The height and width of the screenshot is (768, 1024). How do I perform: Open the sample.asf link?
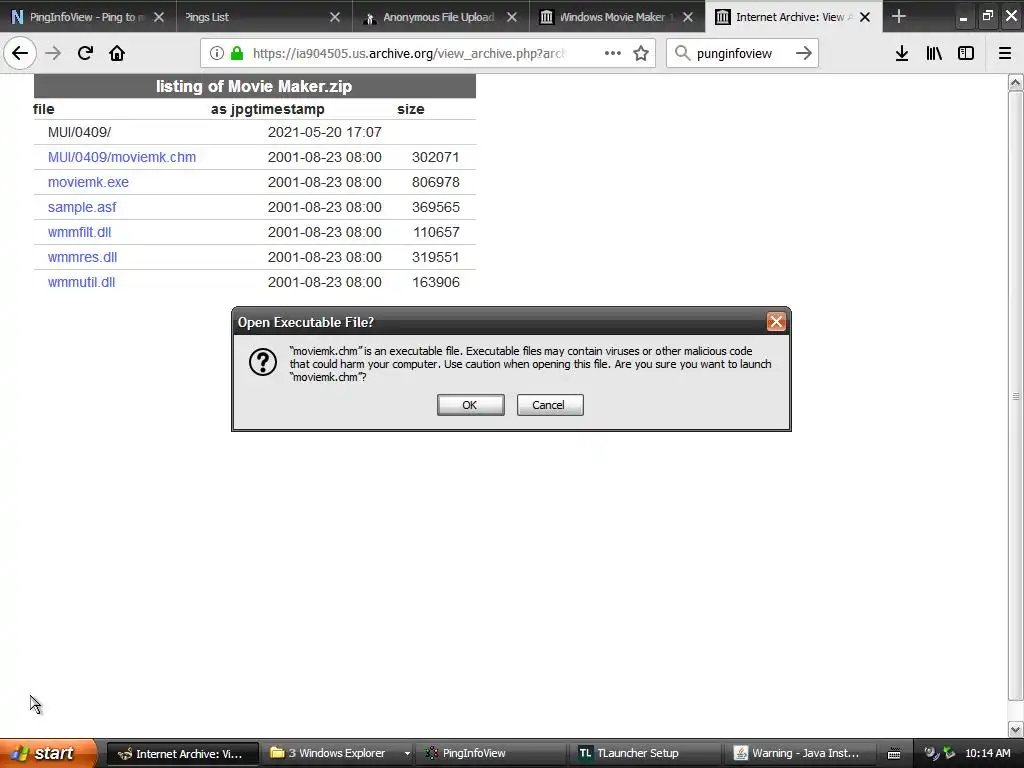coord(82,207)
